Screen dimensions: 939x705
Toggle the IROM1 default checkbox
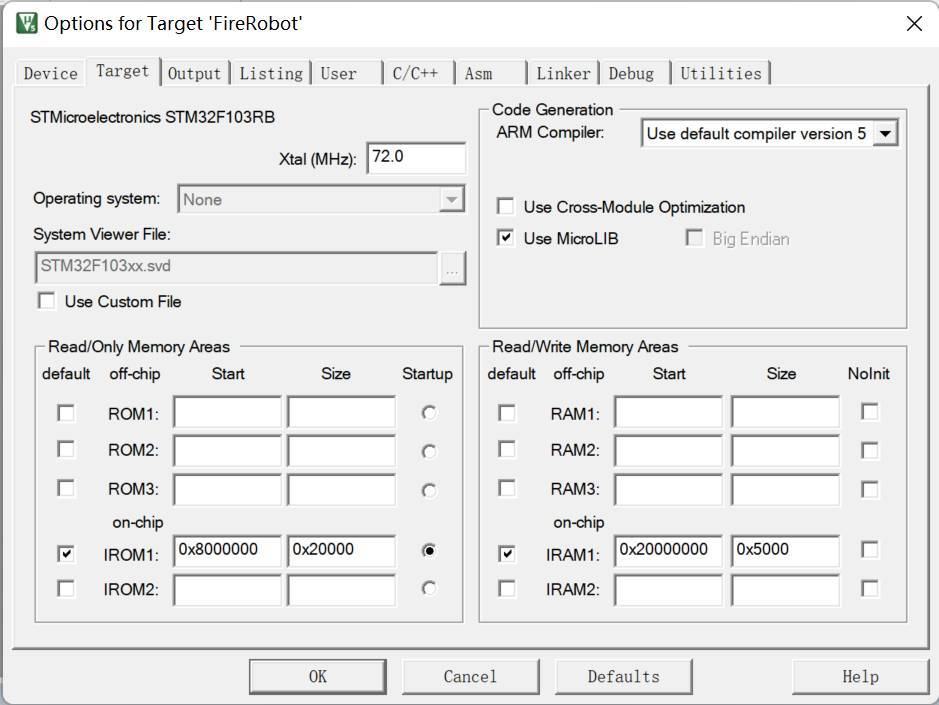pyautogui.click(x=66, y=554)
